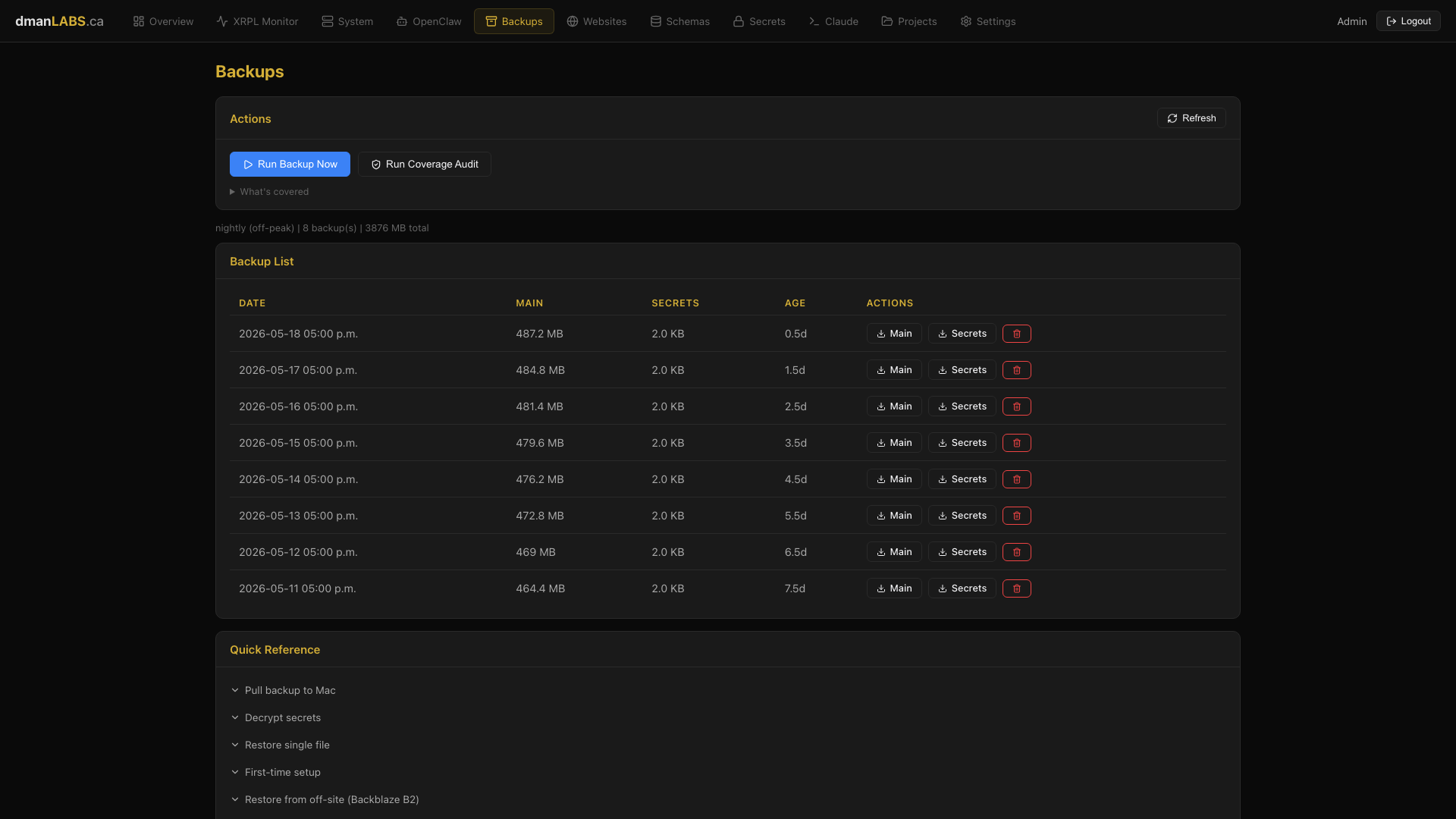Viewport: 1456px width, 819px height.
Task: Download Main archive for 2026-05-16
Action: 894,406
